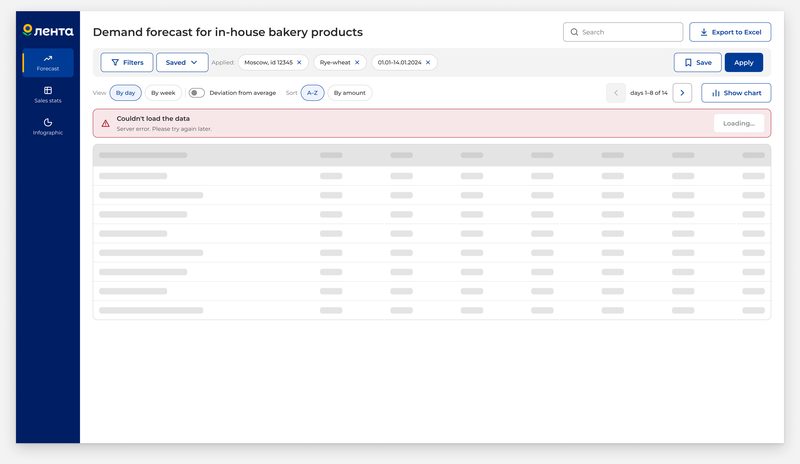
Task: Open the Forecast section in sidebar
Action: [x=48, y=62]
